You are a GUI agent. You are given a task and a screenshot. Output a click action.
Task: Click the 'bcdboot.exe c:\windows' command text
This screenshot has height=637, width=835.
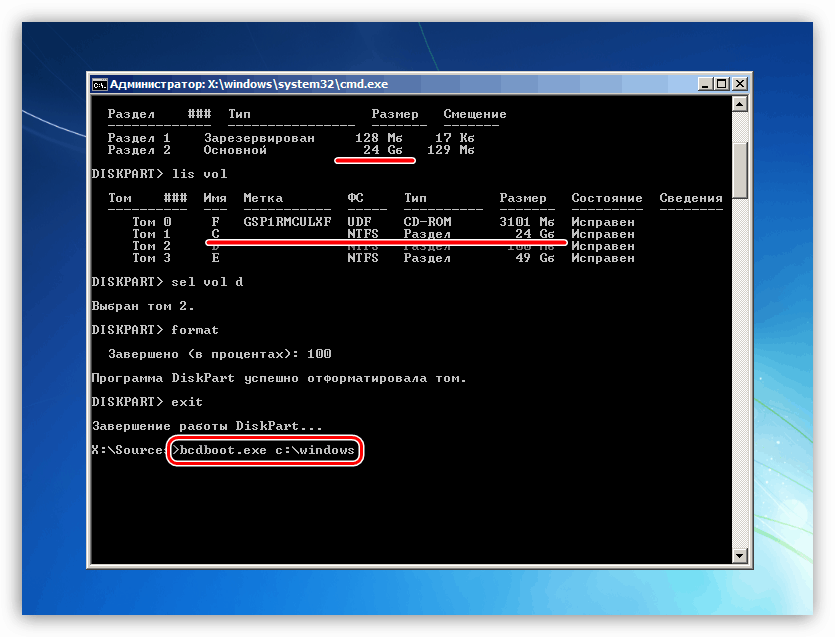pyautogui.click(x=267, y=450)
